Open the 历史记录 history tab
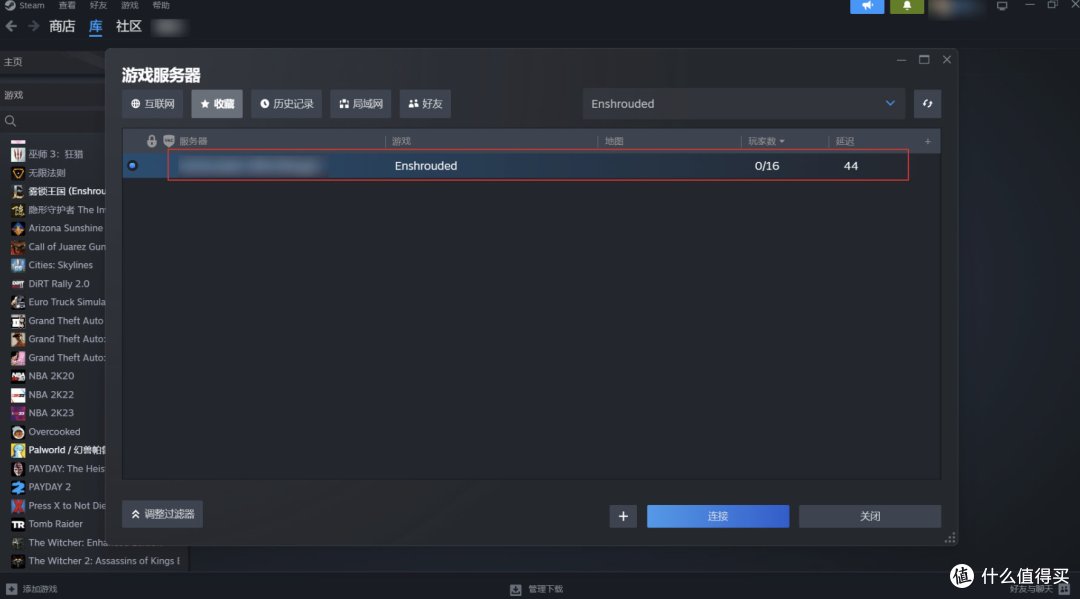 [287, 104]
